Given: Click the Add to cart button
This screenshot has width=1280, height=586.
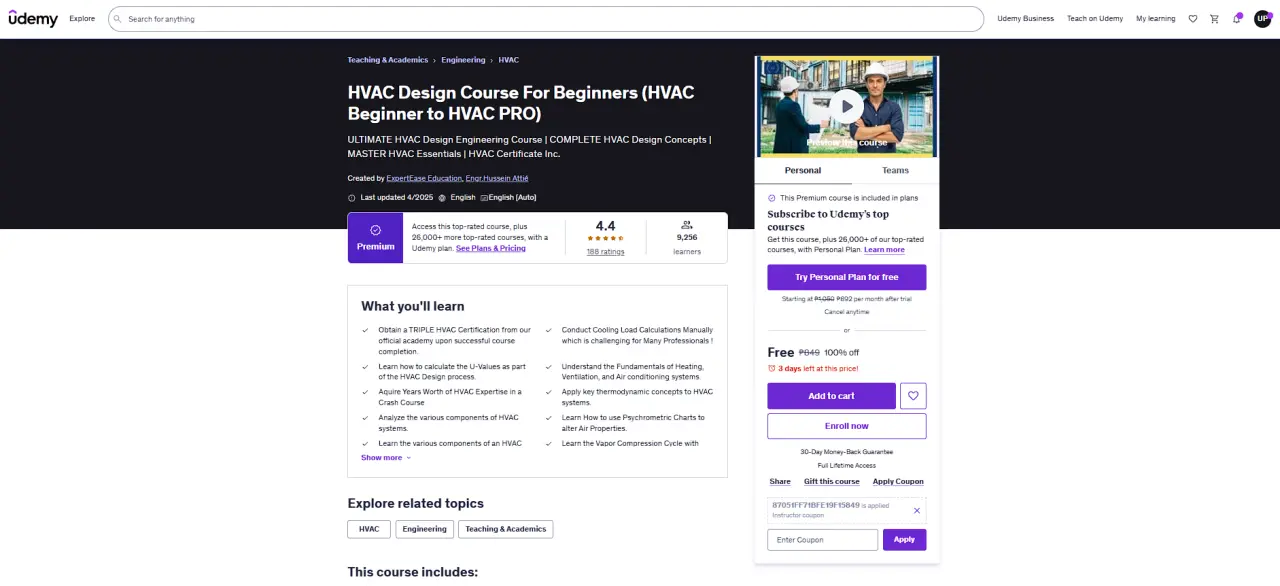Looking at the screenshot, I should coord(831,396).
